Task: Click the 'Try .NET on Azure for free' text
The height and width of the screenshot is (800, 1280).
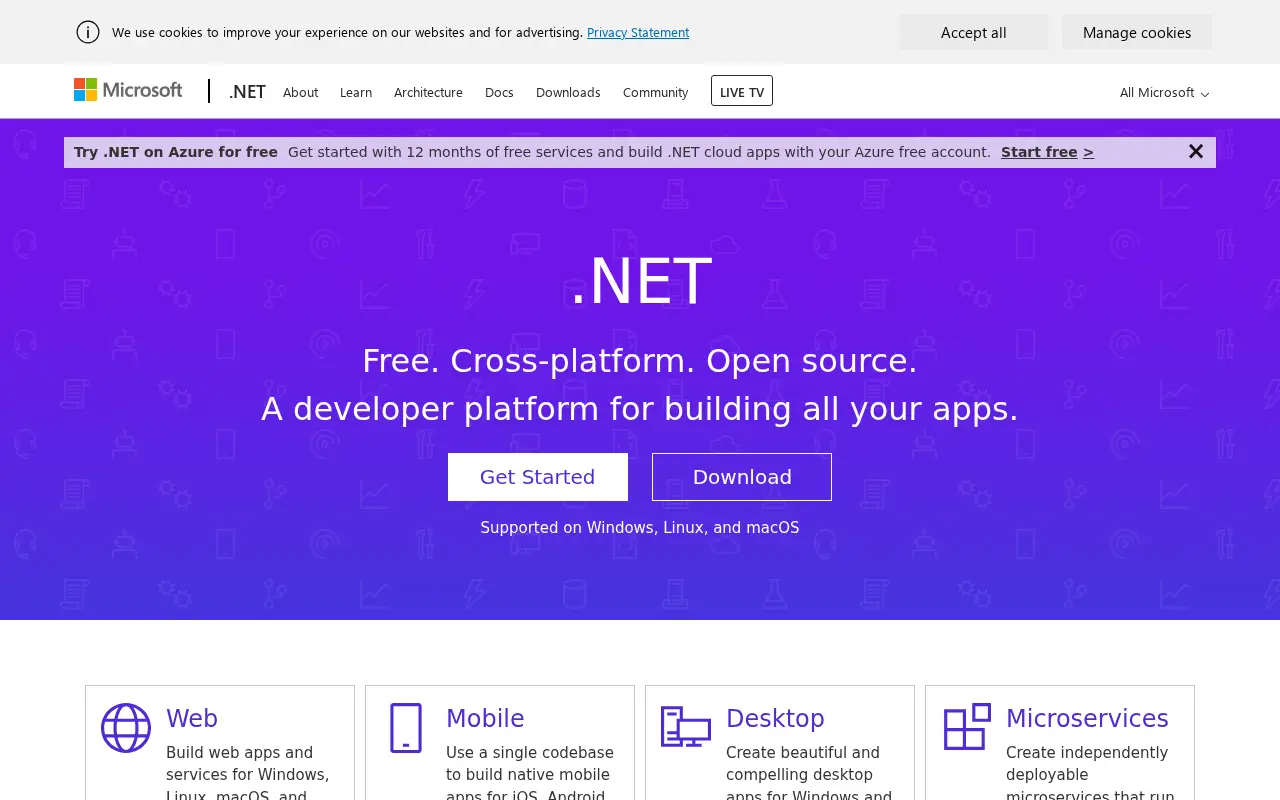Action: point(176,152)
